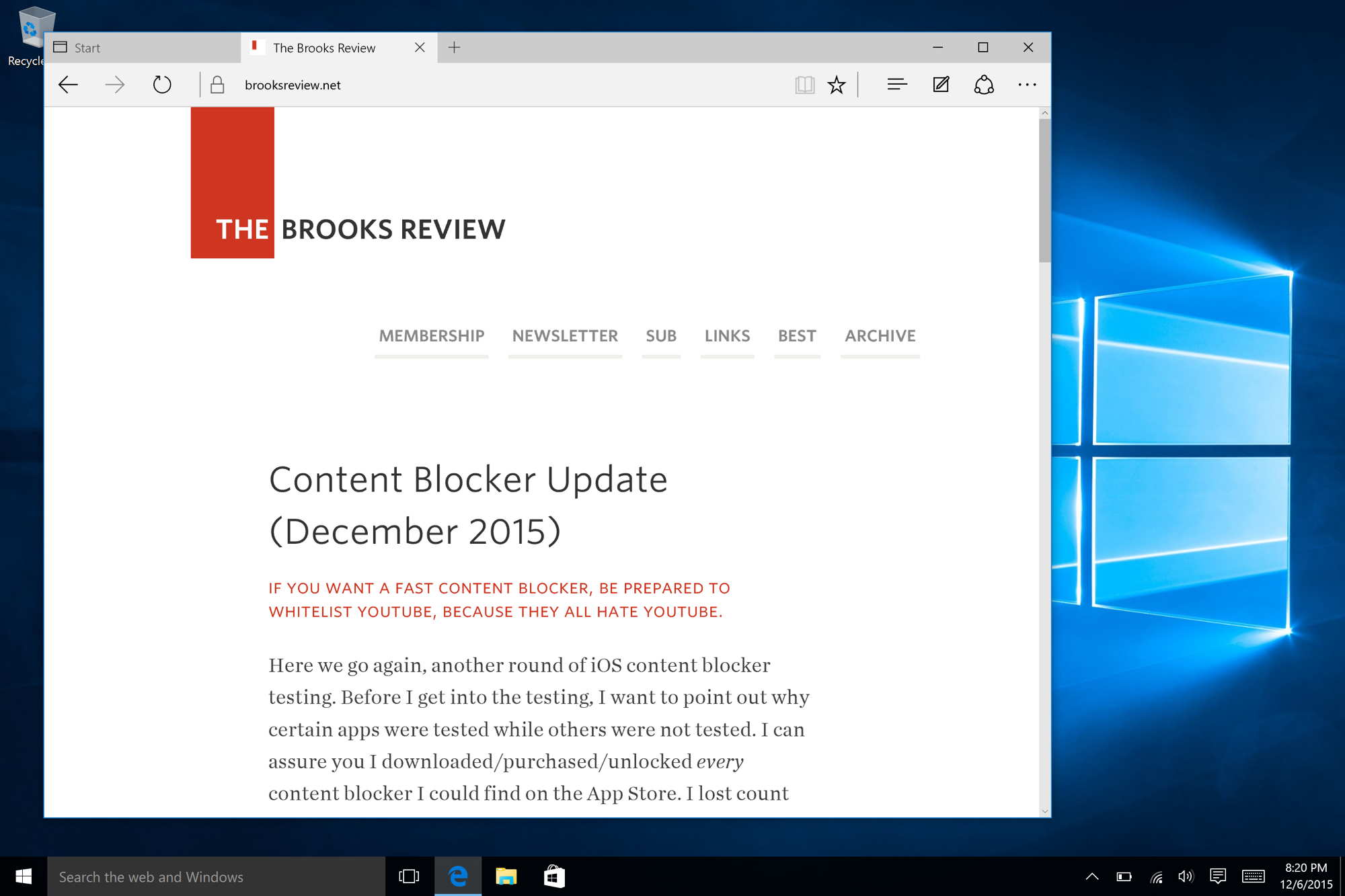Go back to the previous page
Screen dimensions: 1345x896
[x=69, y=85]
